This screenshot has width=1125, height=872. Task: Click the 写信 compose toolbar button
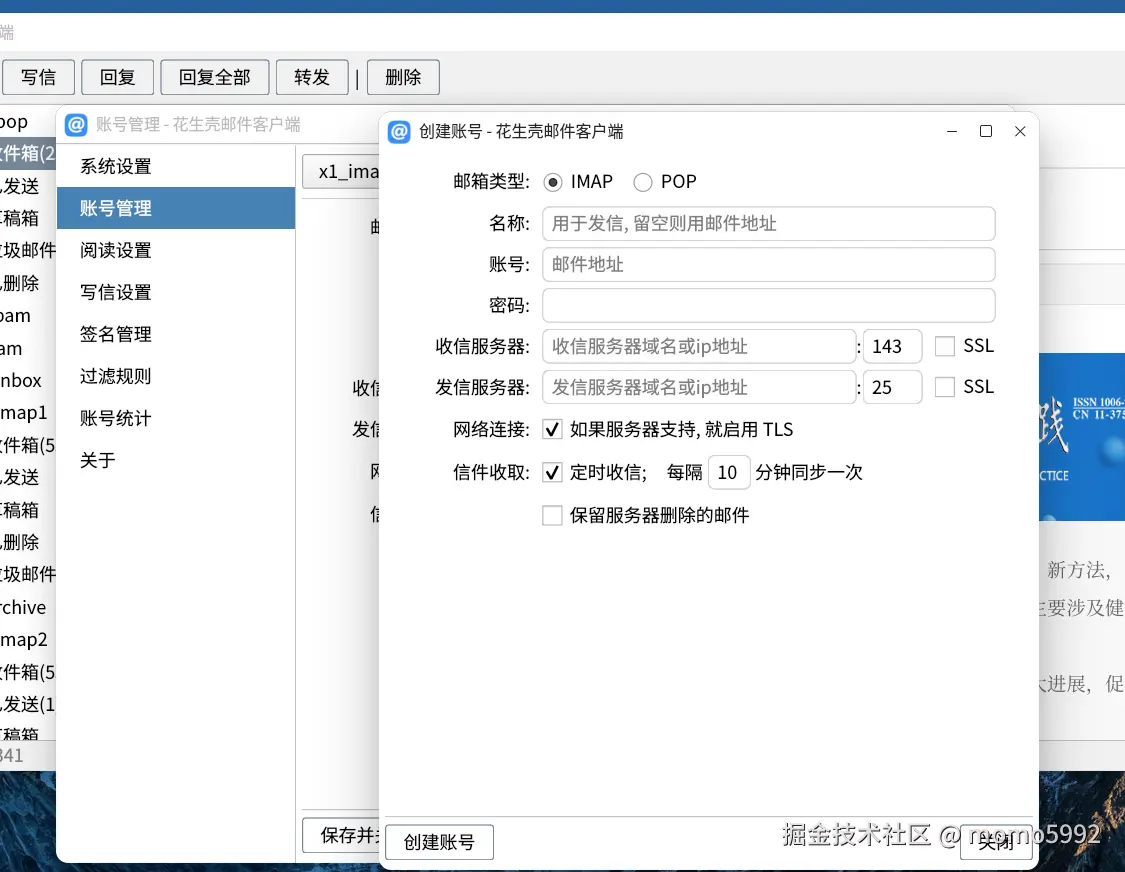click(x=38, y=77)
